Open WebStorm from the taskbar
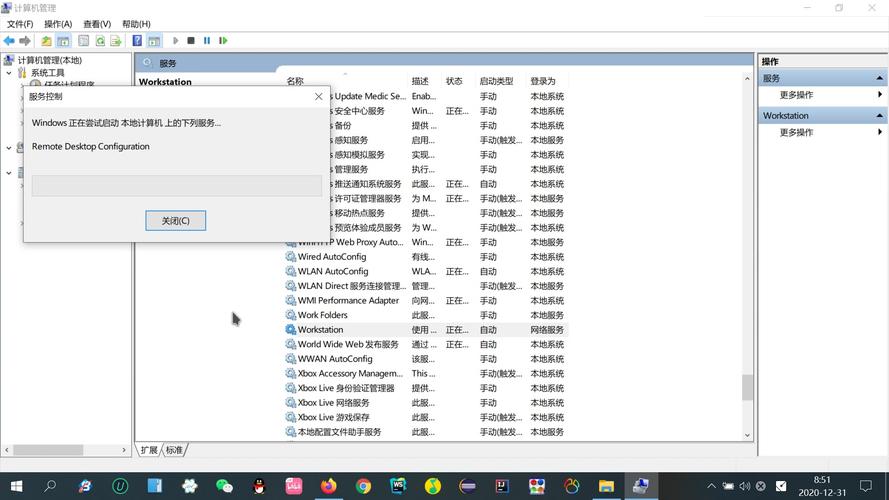Image resolution: width=889 pixels, height=500 pixels. [x=398, y=486]
